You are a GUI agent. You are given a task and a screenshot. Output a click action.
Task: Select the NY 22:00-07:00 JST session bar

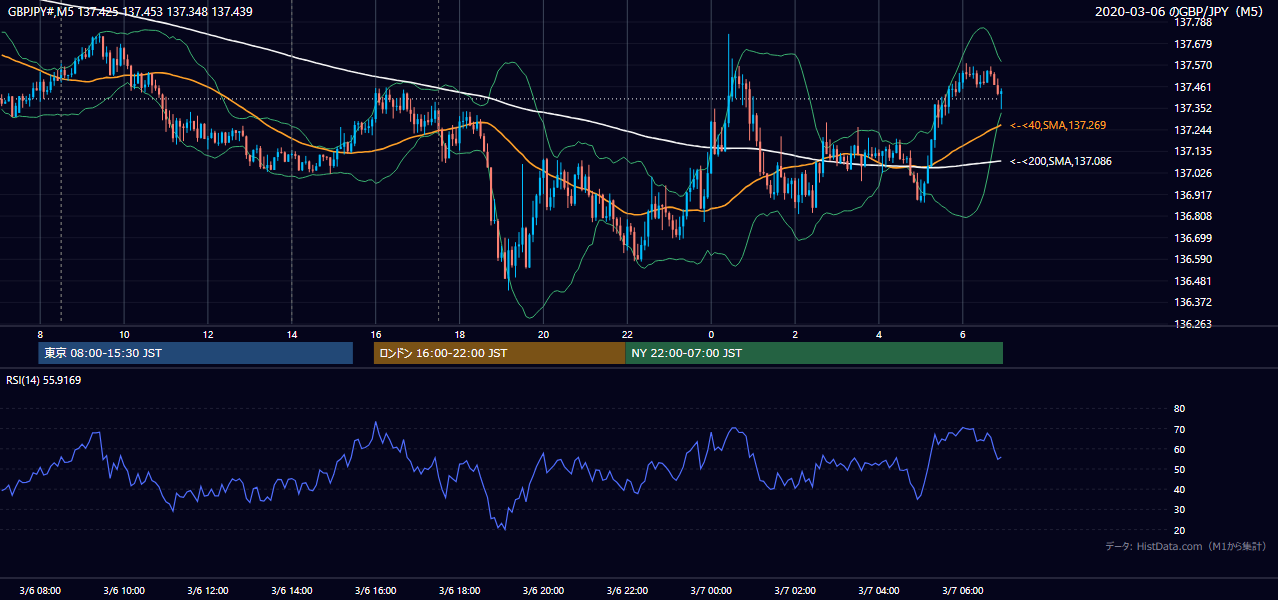pos(814,353)
